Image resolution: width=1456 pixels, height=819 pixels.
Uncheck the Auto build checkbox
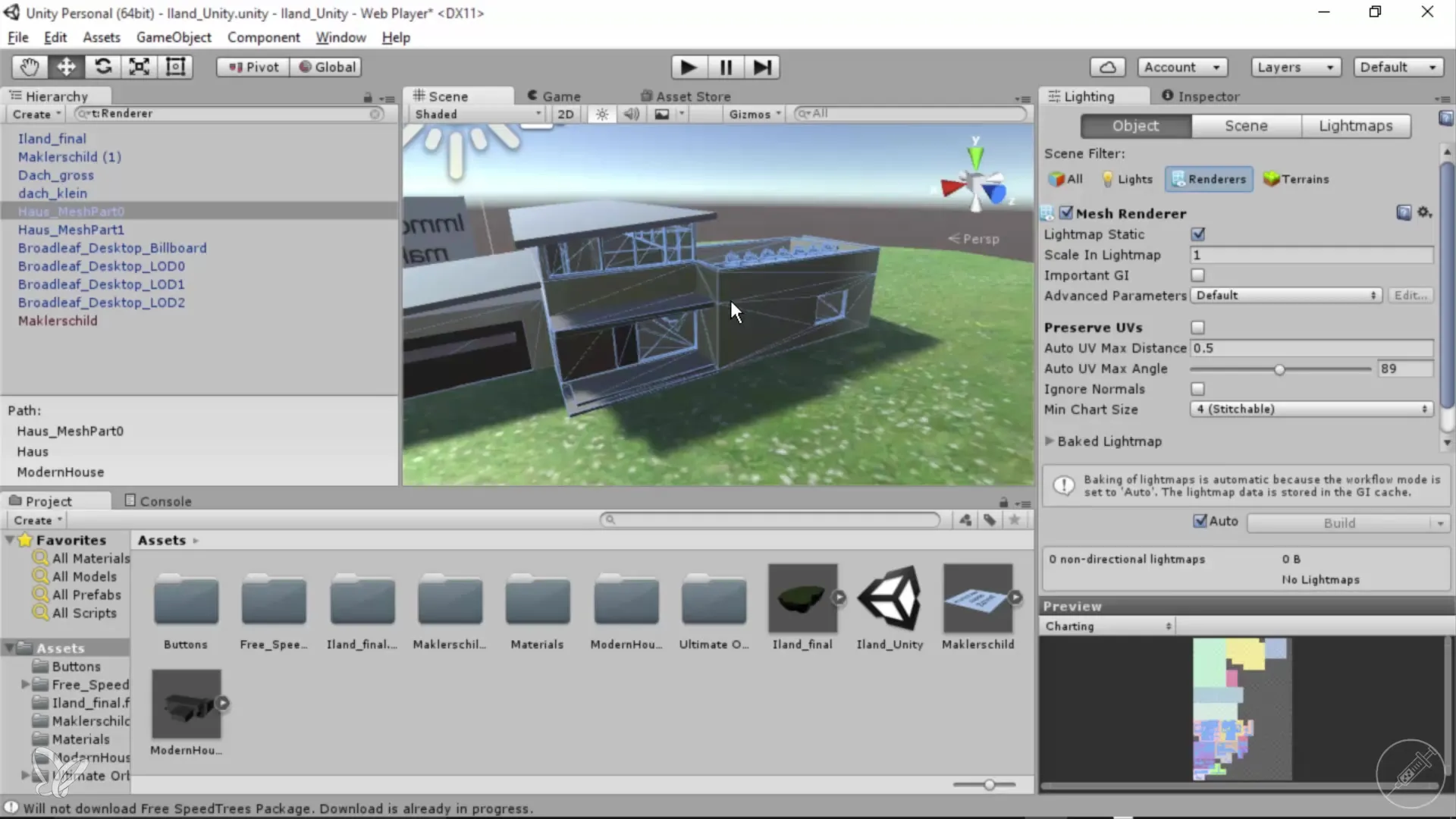pos(1200,521)
